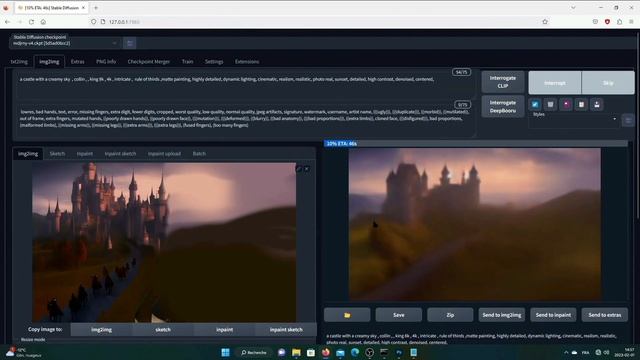Open the Stable Diffusion checkpoint dropdown
640x360 pixels.
pos(65,43)
